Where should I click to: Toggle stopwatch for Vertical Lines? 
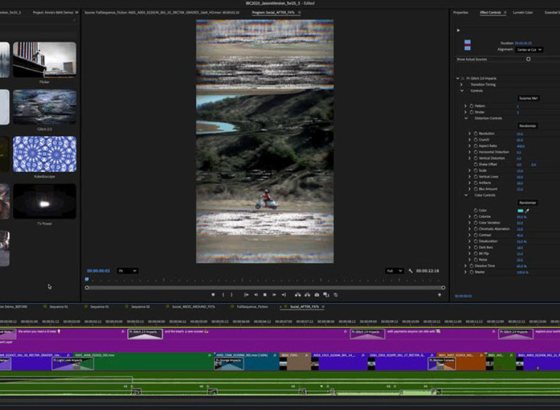[x=476, y=176]
